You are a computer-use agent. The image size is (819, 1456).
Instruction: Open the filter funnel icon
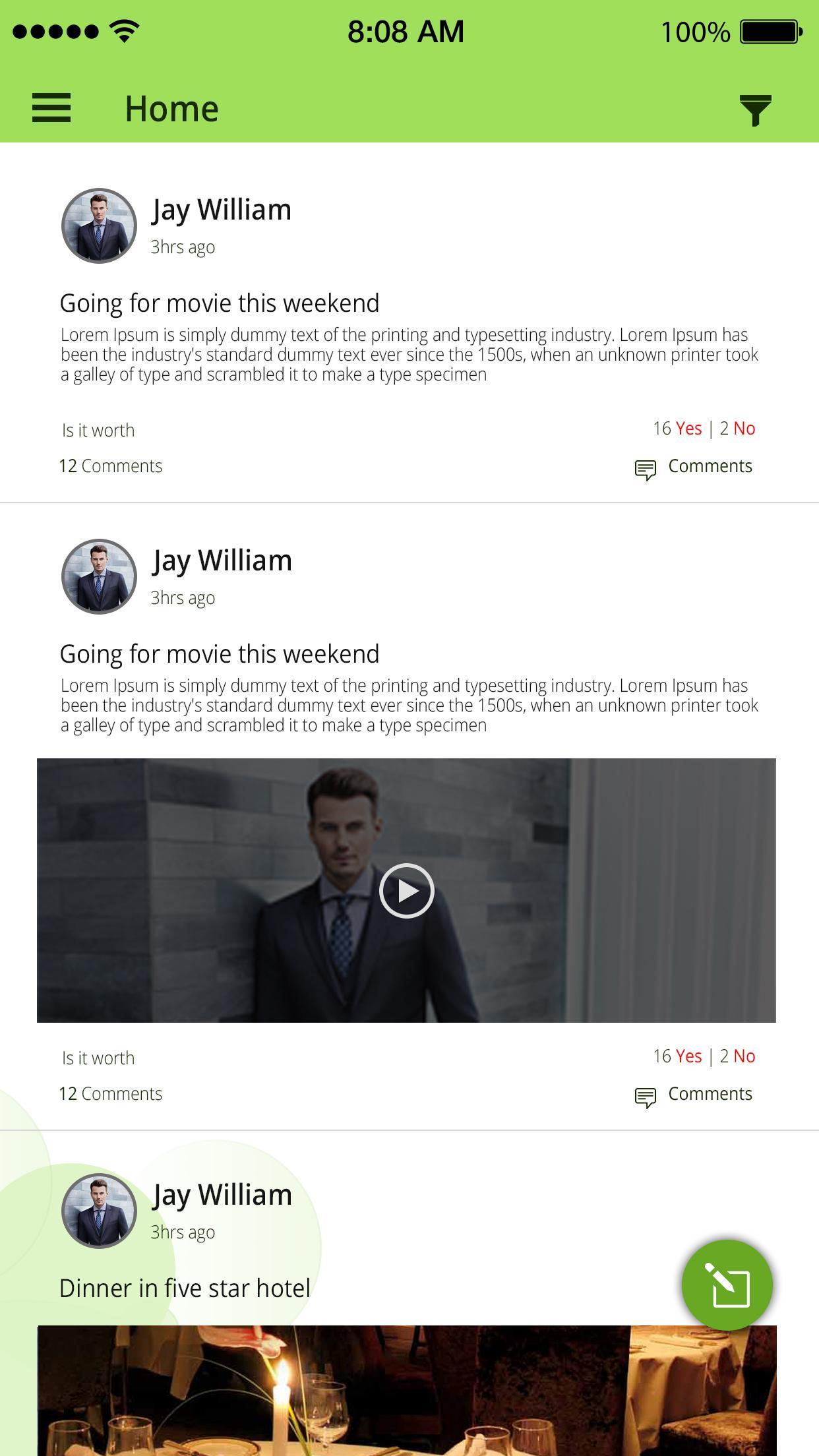click(x=756, y=110)
